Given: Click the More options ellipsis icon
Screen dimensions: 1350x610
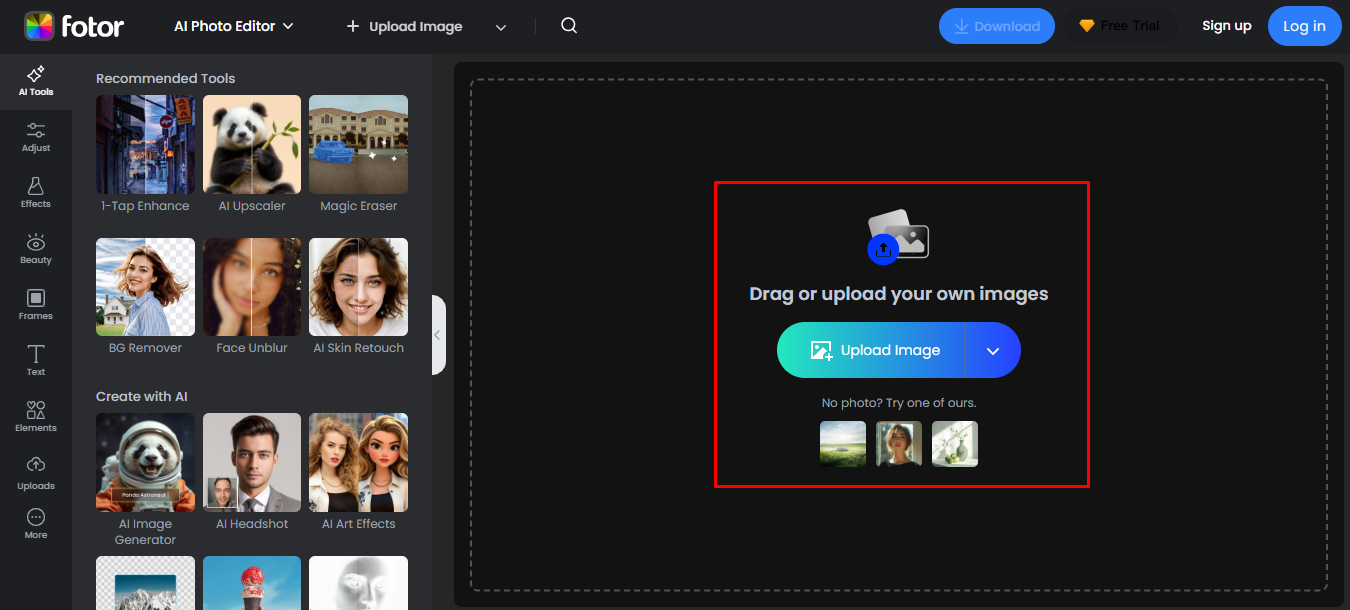Looking at the screenshot, I should pyautogui.click(x=36, y=523).
